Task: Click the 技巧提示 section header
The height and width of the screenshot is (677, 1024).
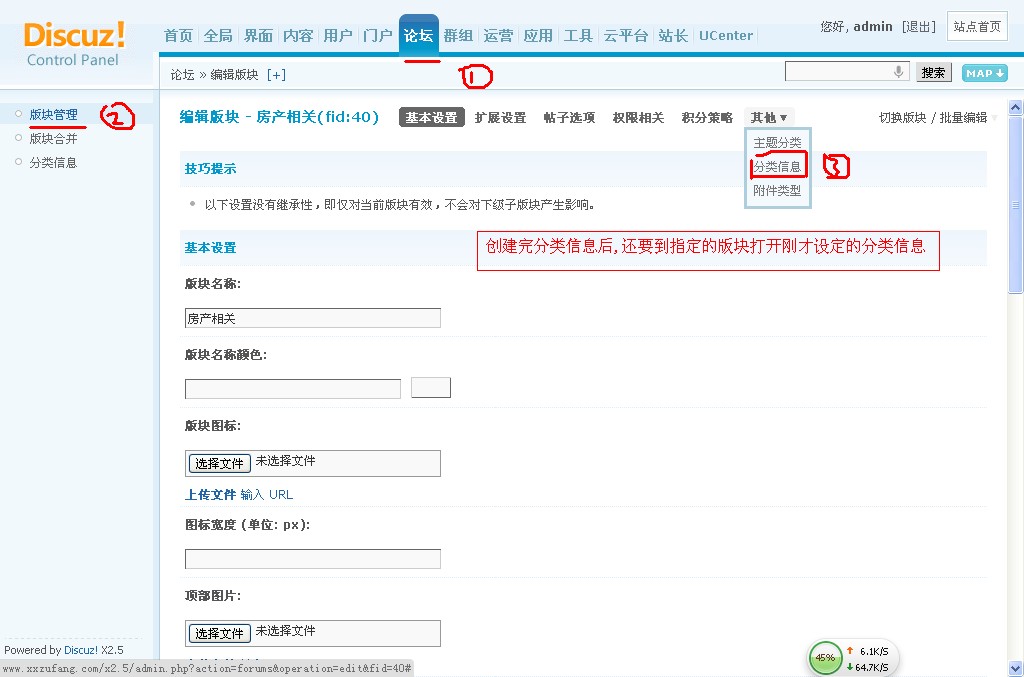Action: point(210,168)
